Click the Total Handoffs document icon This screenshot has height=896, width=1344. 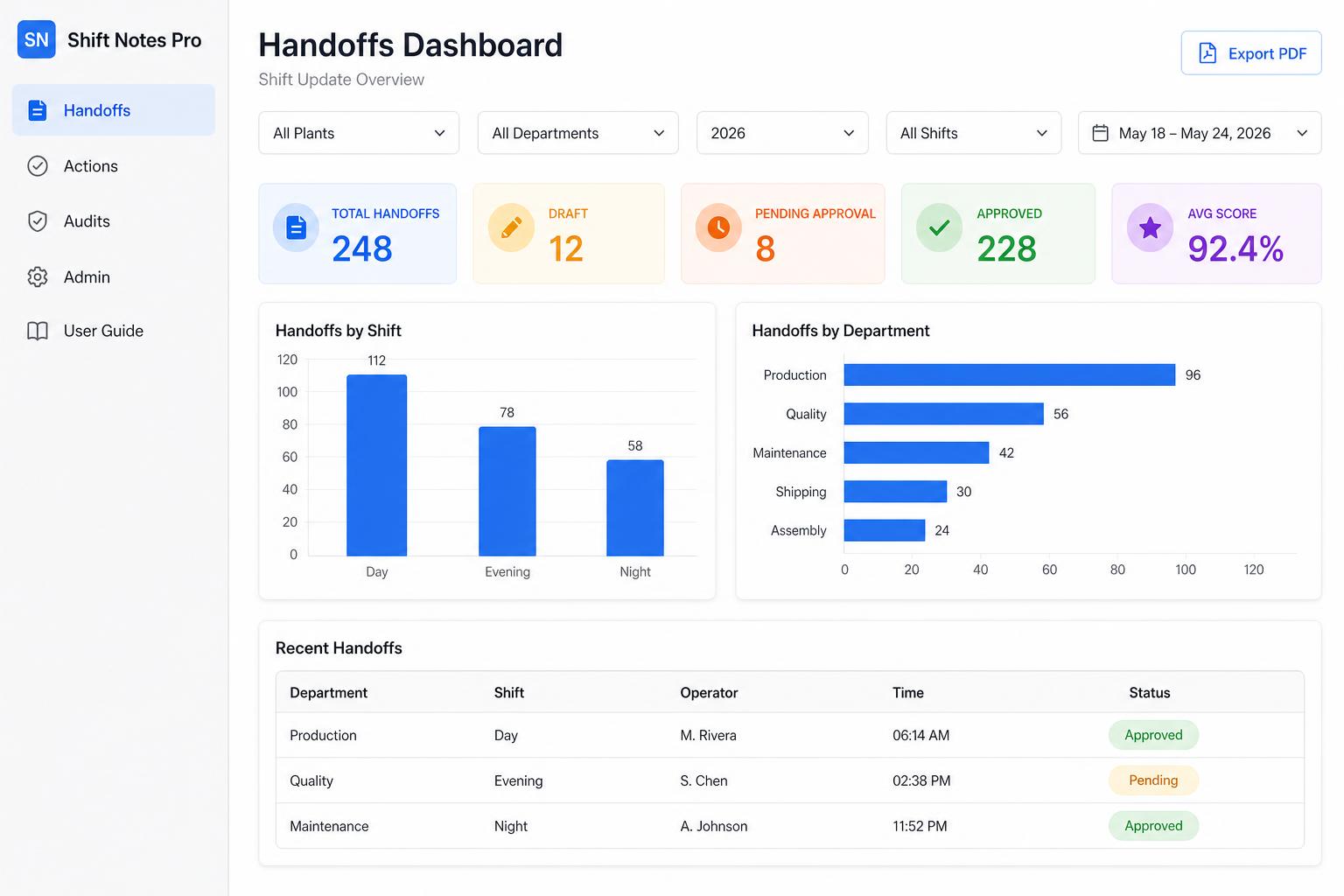pos(297,227)
